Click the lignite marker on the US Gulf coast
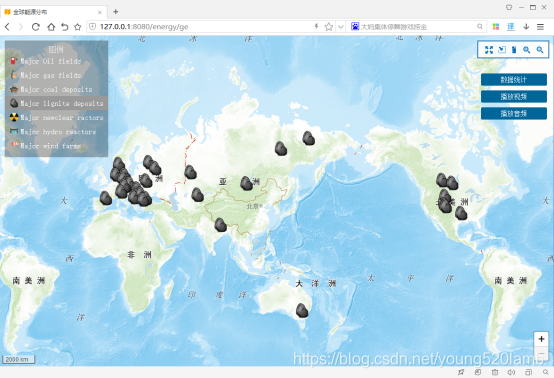554x378 pixels. tap(461, 213)
